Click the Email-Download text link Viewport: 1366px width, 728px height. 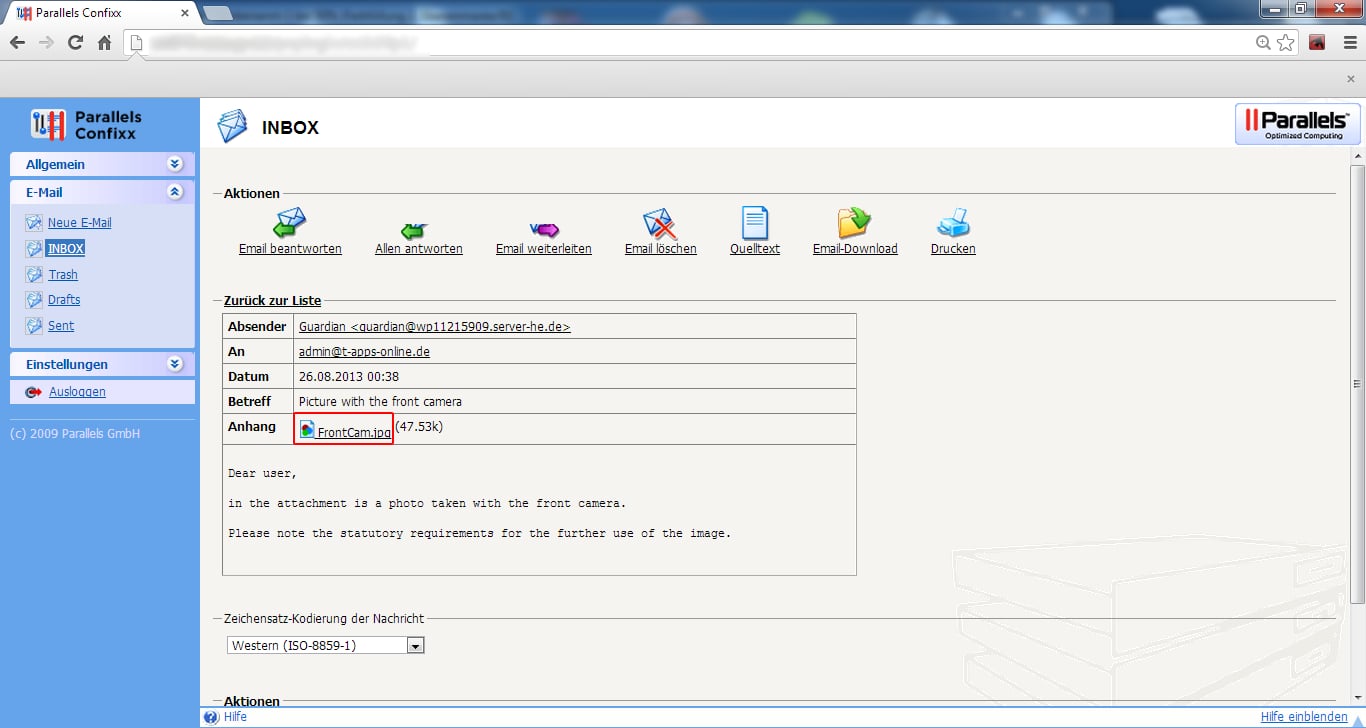point(855,249)
